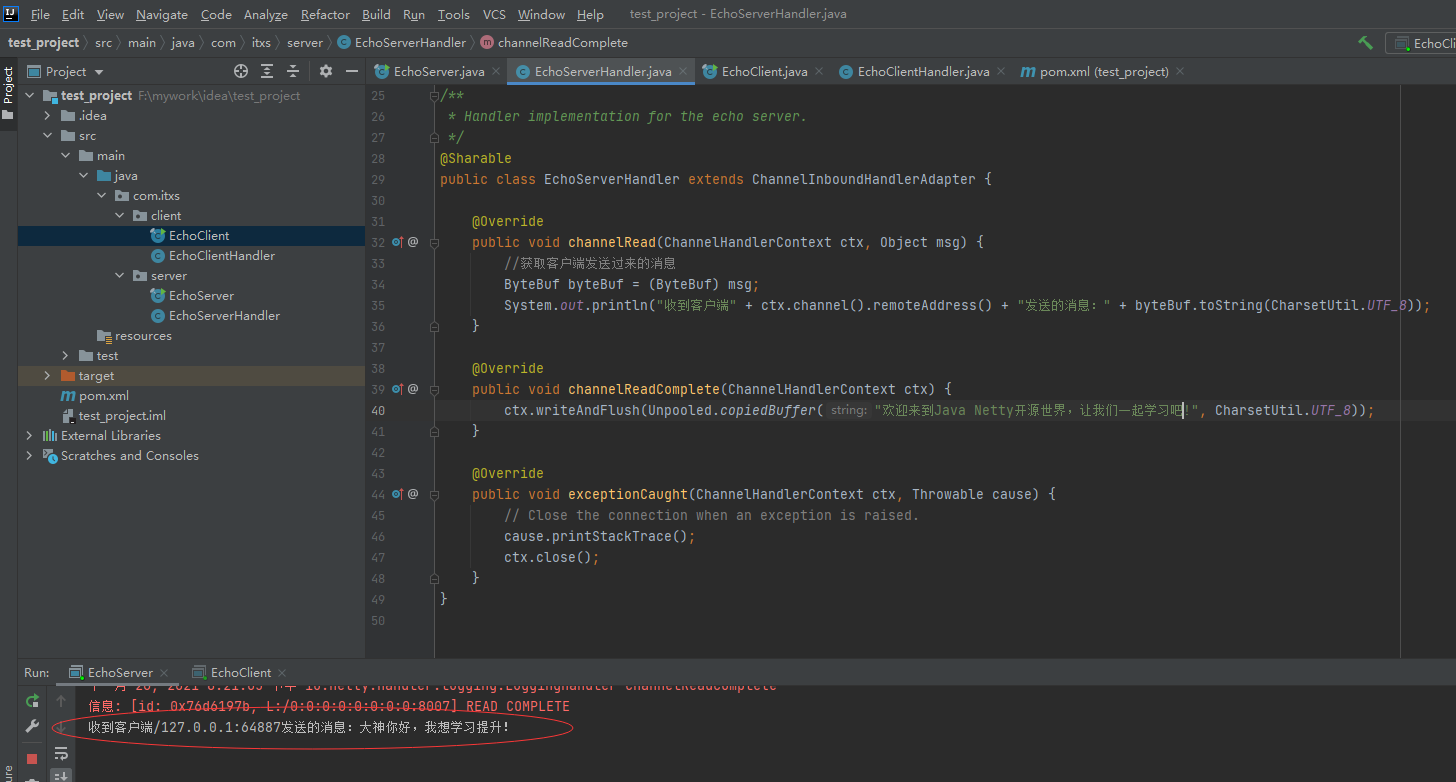This screenshot has height=782, width=1456.
Task: Switch to EchoClientHandler.java editor tab
Action: [x=923, y=72]
